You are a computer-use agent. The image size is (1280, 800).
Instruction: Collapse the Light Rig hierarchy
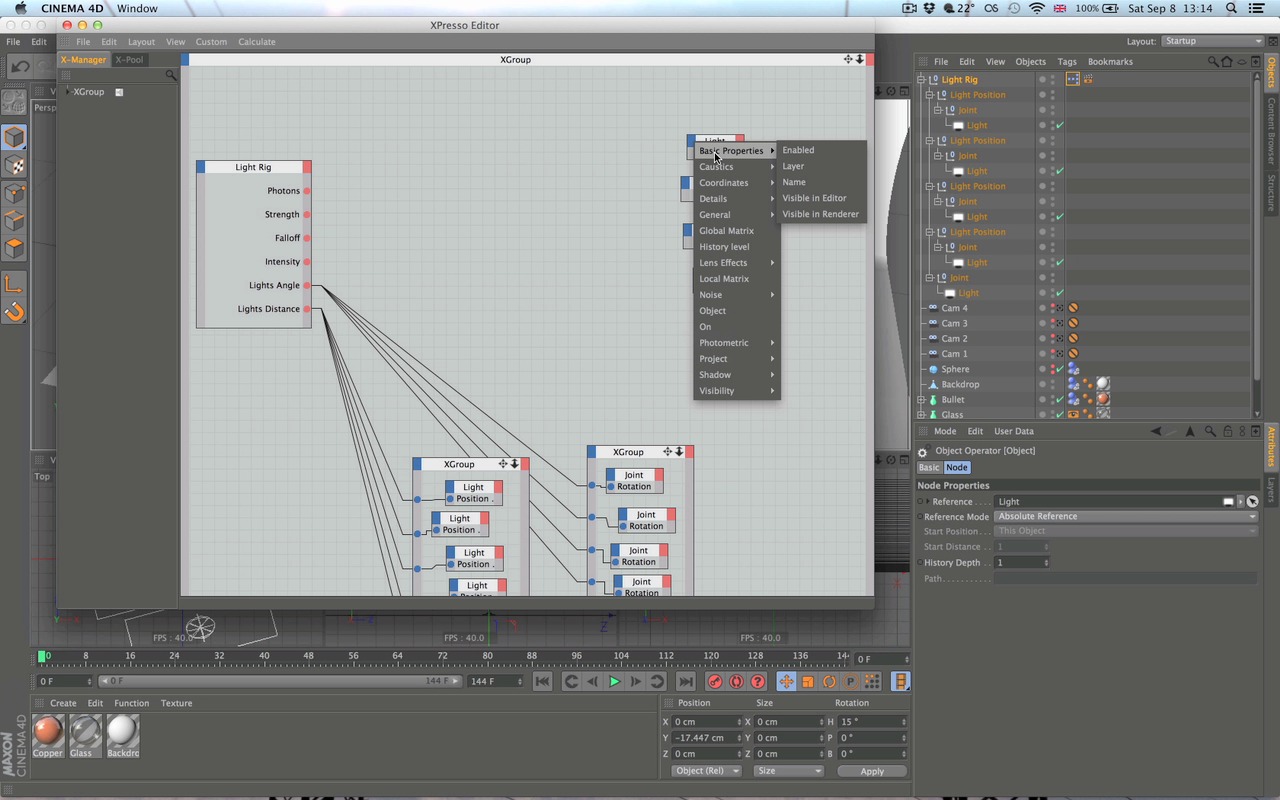click(x=922, y=79)
